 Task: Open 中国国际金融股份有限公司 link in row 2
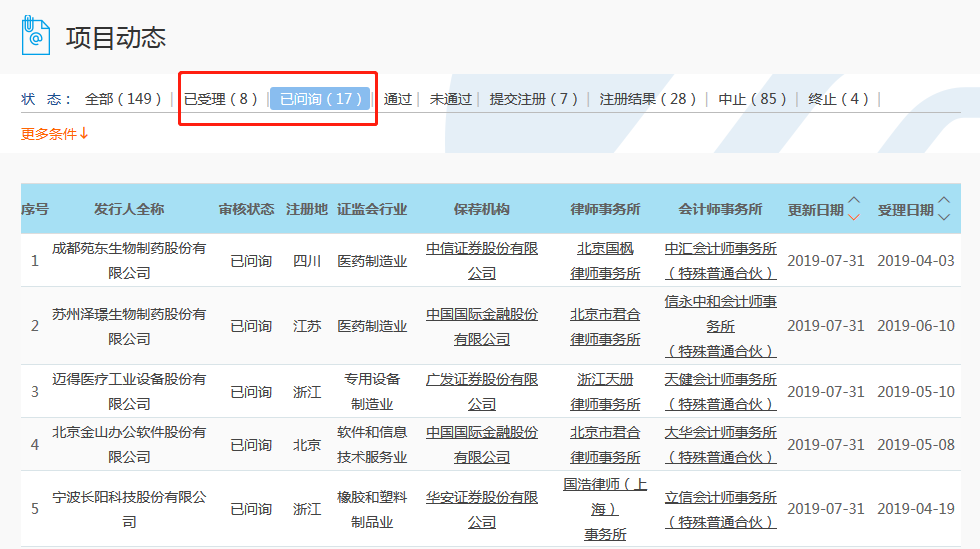point(482,326)
